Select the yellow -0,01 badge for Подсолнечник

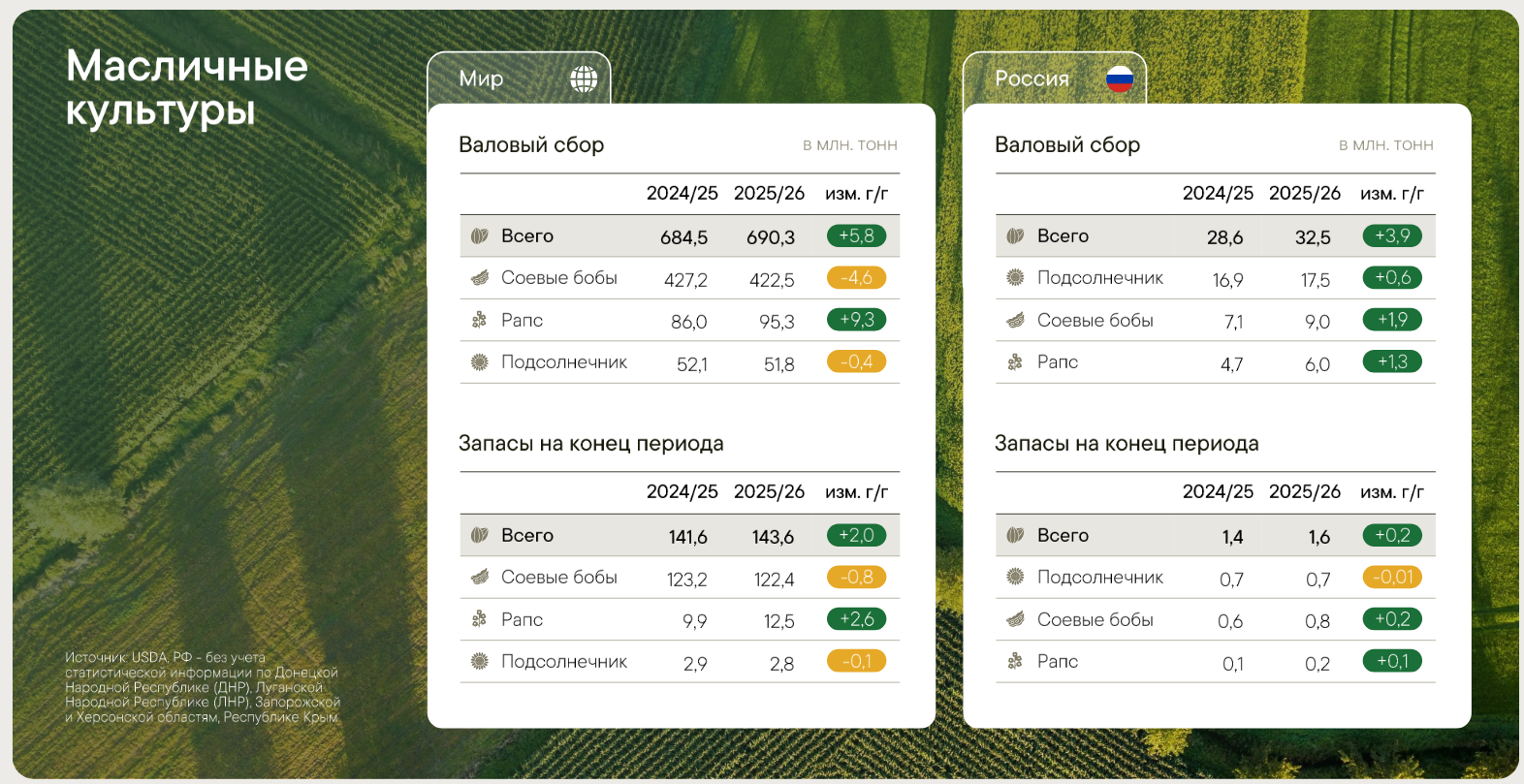1392,577
